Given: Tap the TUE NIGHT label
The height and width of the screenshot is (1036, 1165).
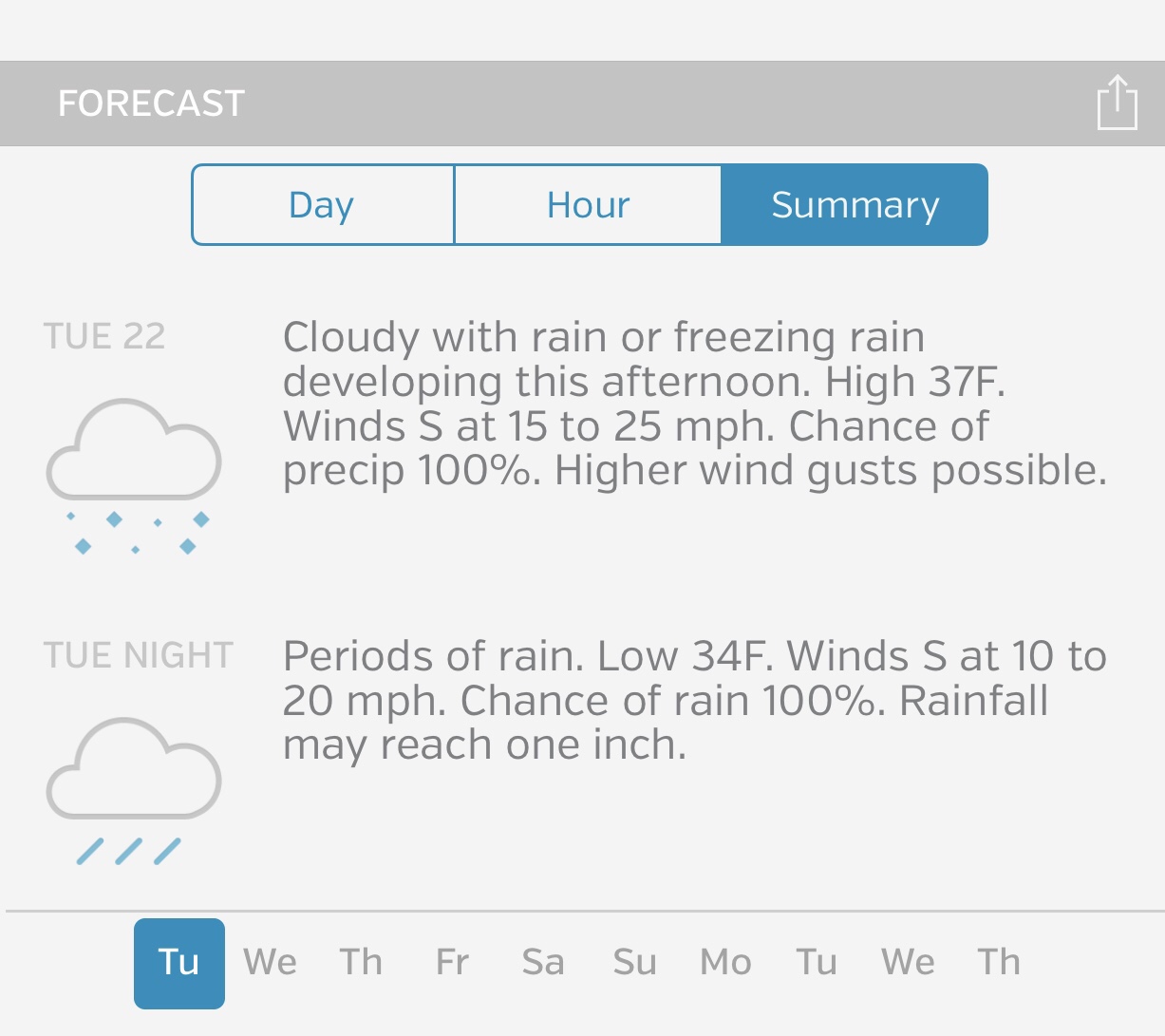Looking at the screenshot, I should 139,655.
